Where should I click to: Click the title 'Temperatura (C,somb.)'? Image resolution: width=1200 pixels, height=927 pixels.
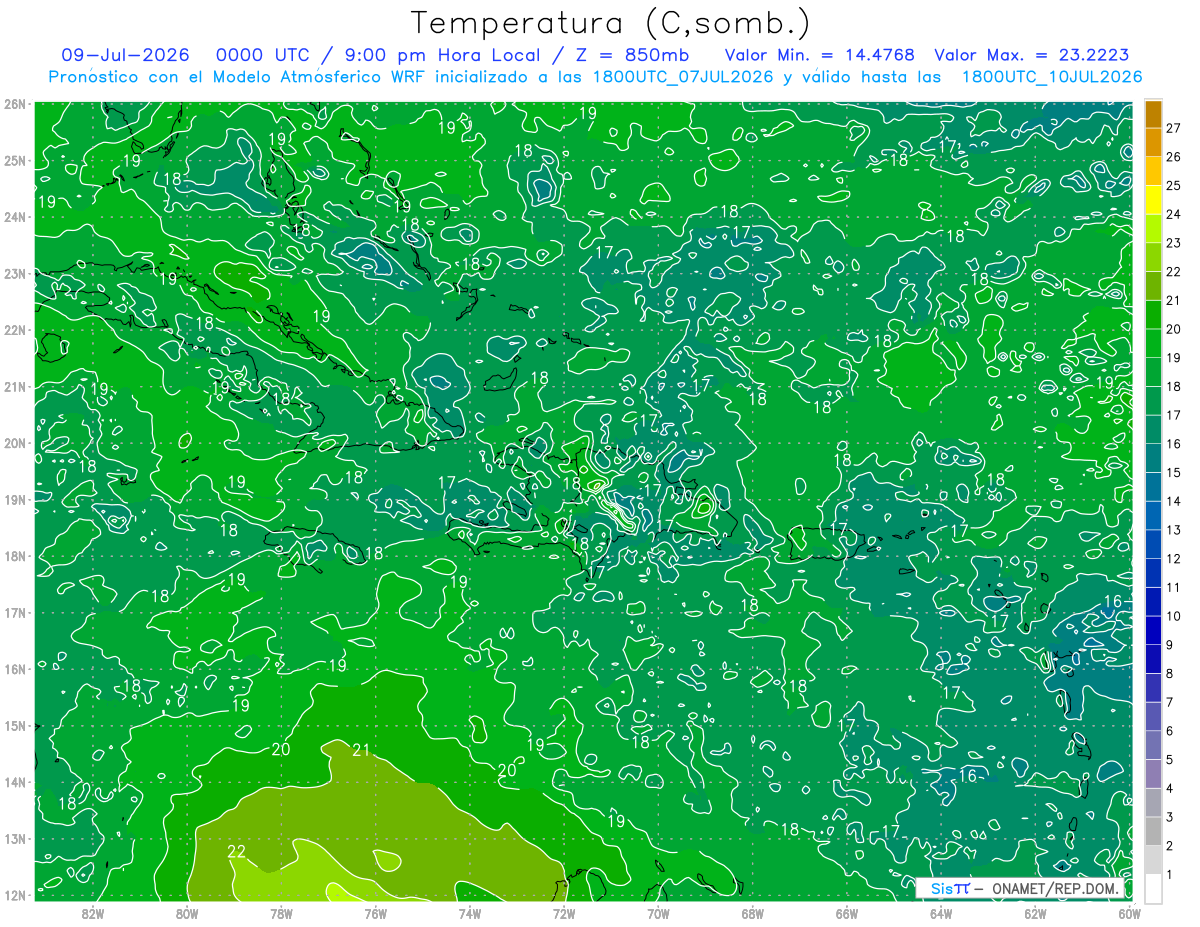coord(610,23)
